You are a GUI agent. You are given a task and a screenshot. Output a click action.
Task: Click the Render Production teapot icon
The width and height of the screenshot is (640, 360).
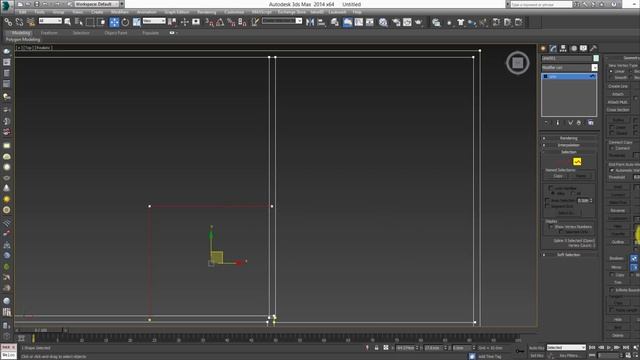point(419,22)
